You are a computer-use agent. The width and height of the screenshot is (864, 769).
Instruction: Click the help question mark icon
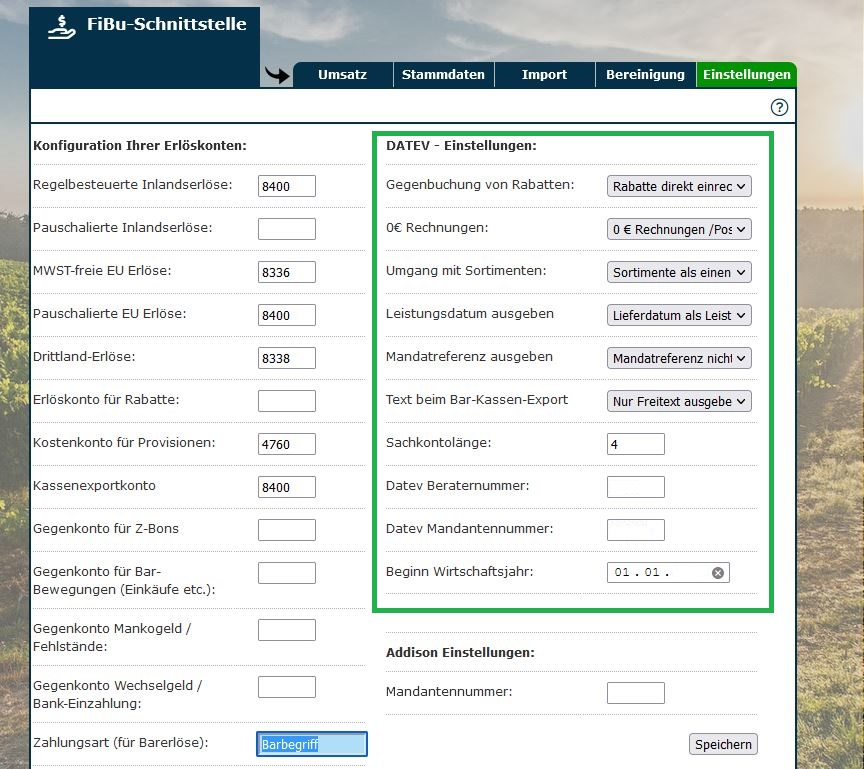pos(780,107)
